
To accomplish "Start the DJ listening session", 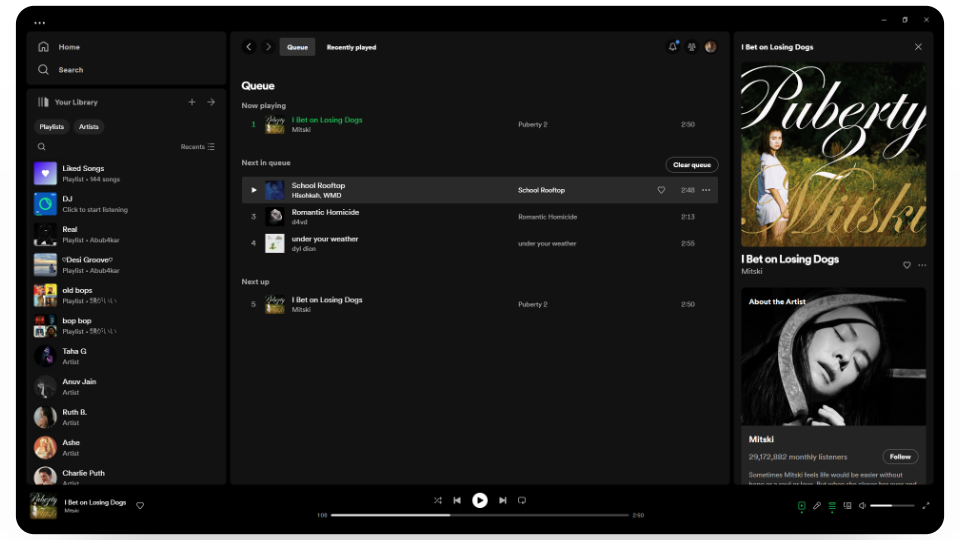I will click(x=127, y=204).
